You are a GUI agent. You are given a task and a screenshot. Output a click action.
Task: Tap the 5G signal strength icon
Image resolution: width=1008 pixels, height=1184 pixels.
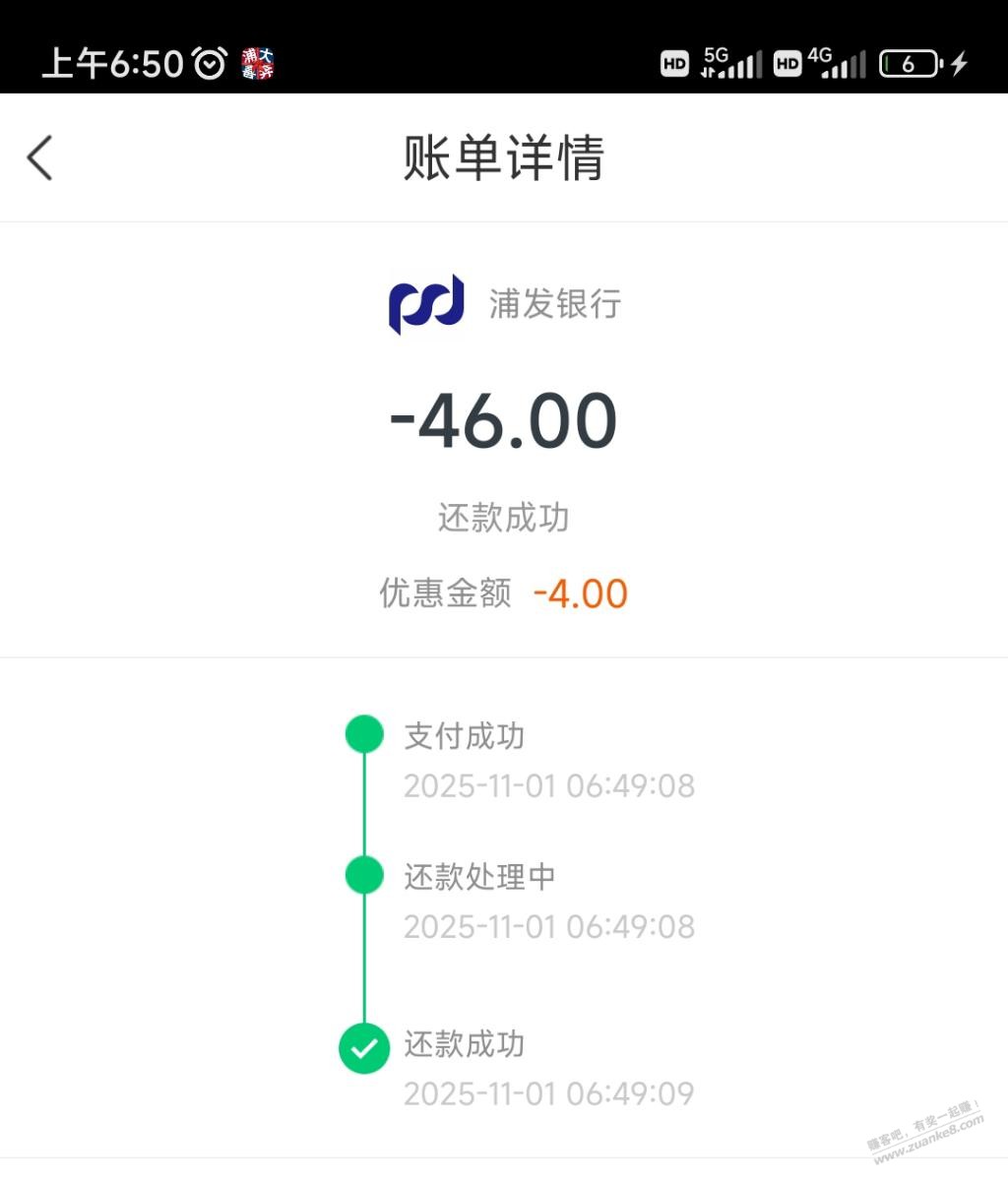[x=730, y=63]
